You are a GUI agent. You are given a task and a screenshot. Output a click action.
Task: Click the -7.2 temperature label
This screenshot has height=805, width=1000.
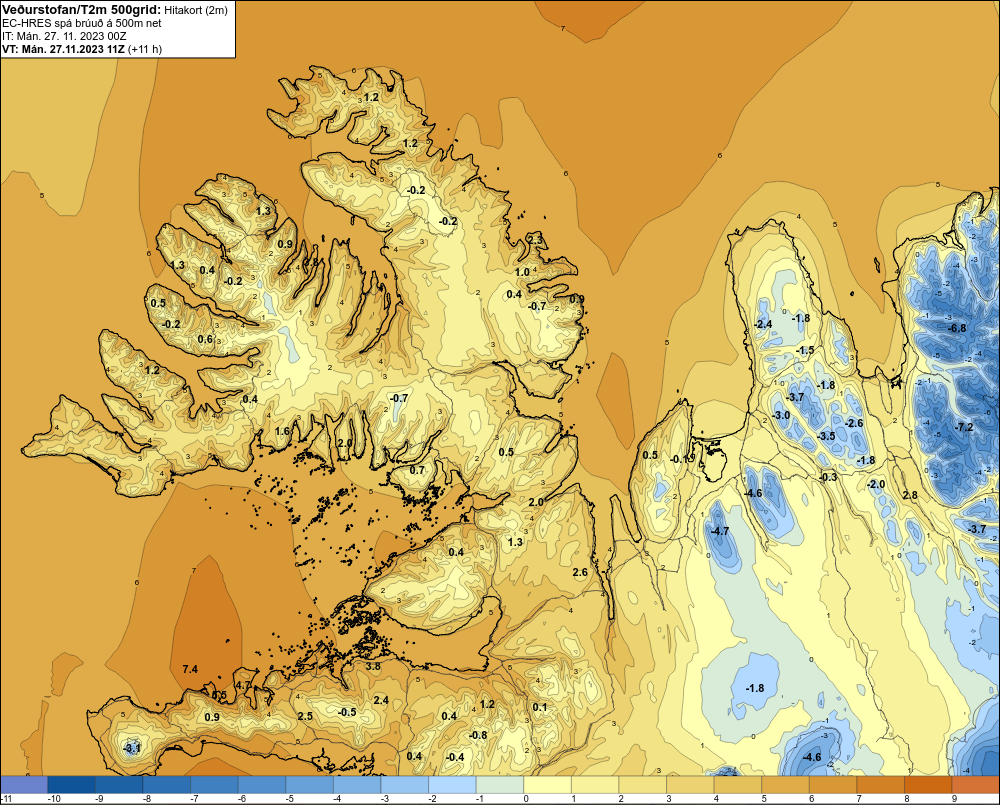point(964,427)
